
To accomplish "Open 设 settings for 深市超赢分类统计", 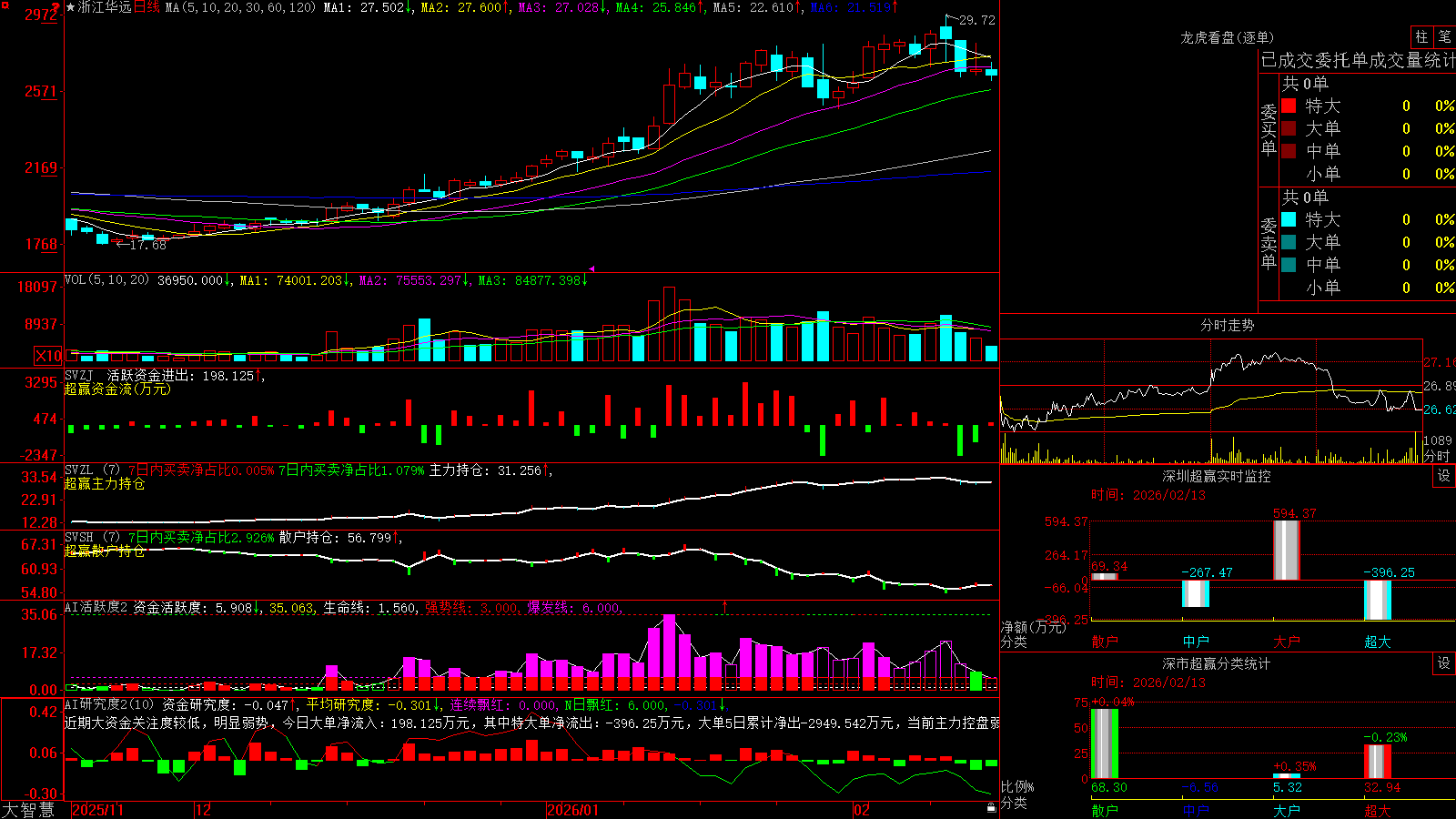I will point(1444,663).
